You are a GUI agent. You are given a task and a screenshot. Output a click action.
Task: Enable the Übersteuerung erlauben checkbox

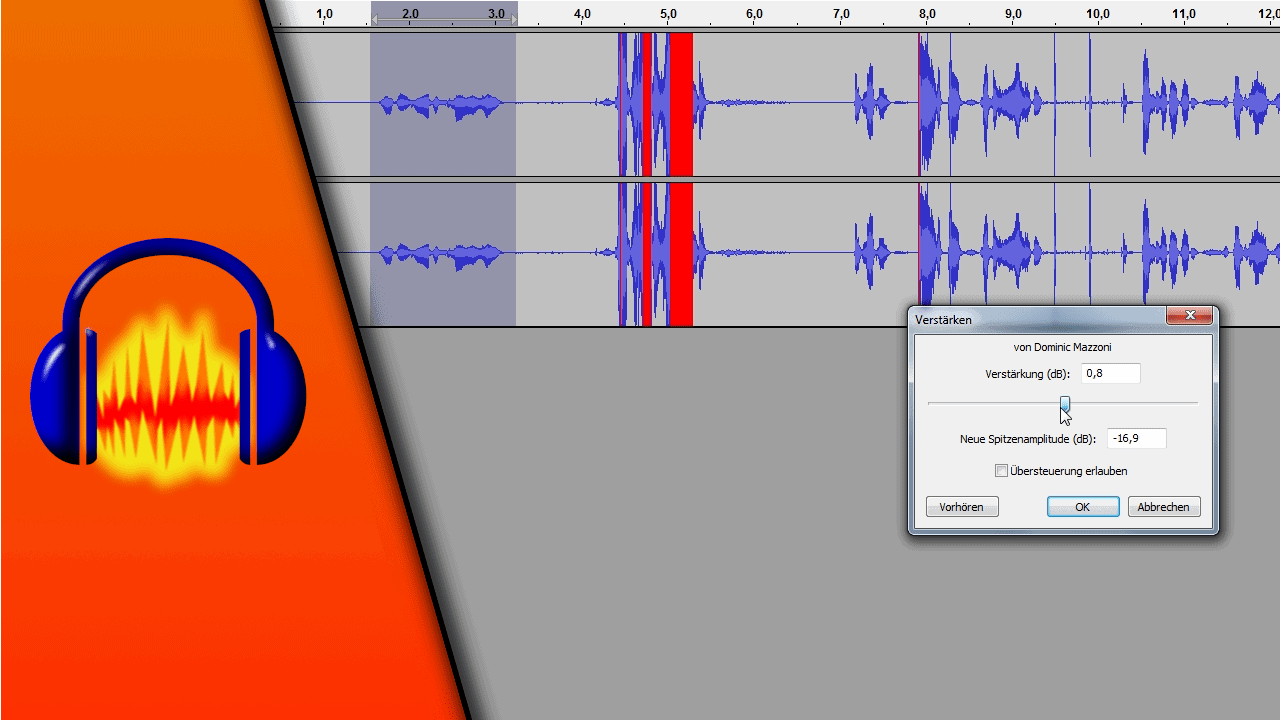click(1001, 470)
